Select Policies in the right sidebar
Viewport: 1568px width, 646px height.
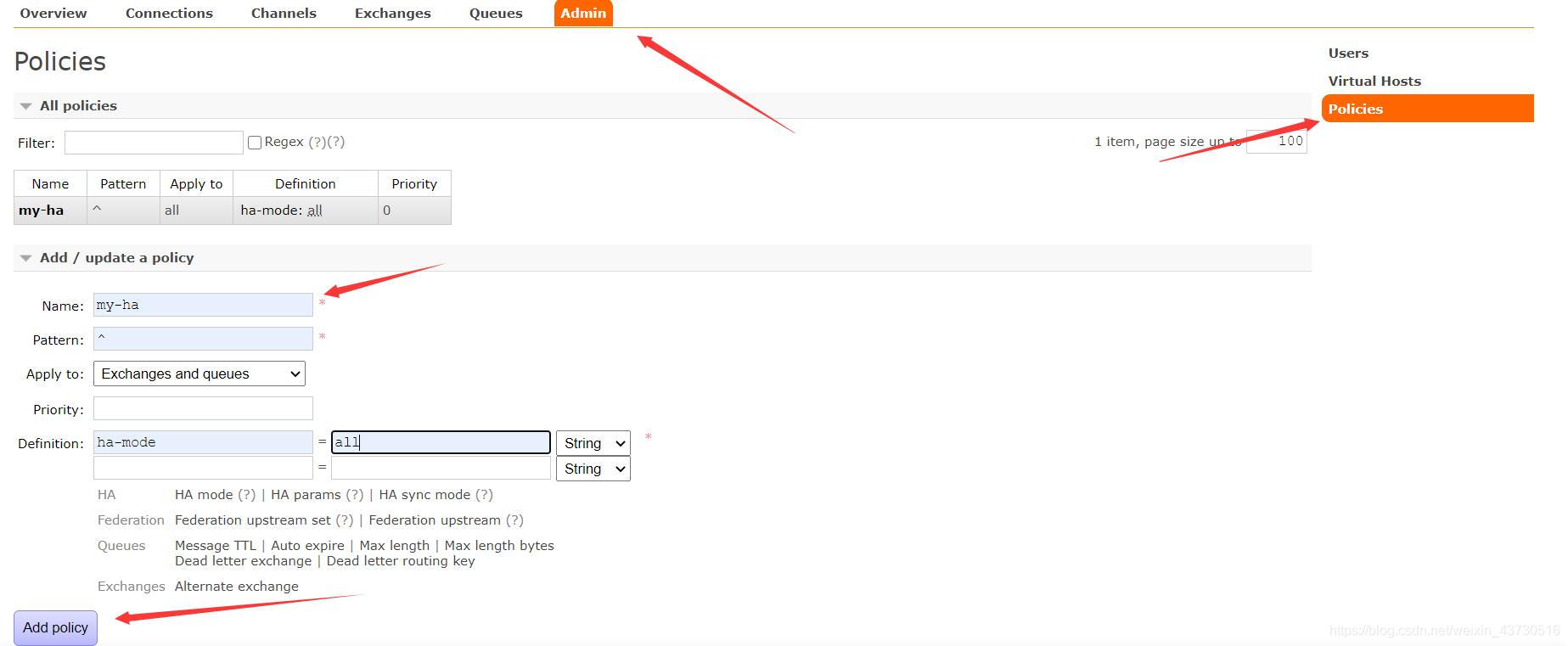point(1427,109)
